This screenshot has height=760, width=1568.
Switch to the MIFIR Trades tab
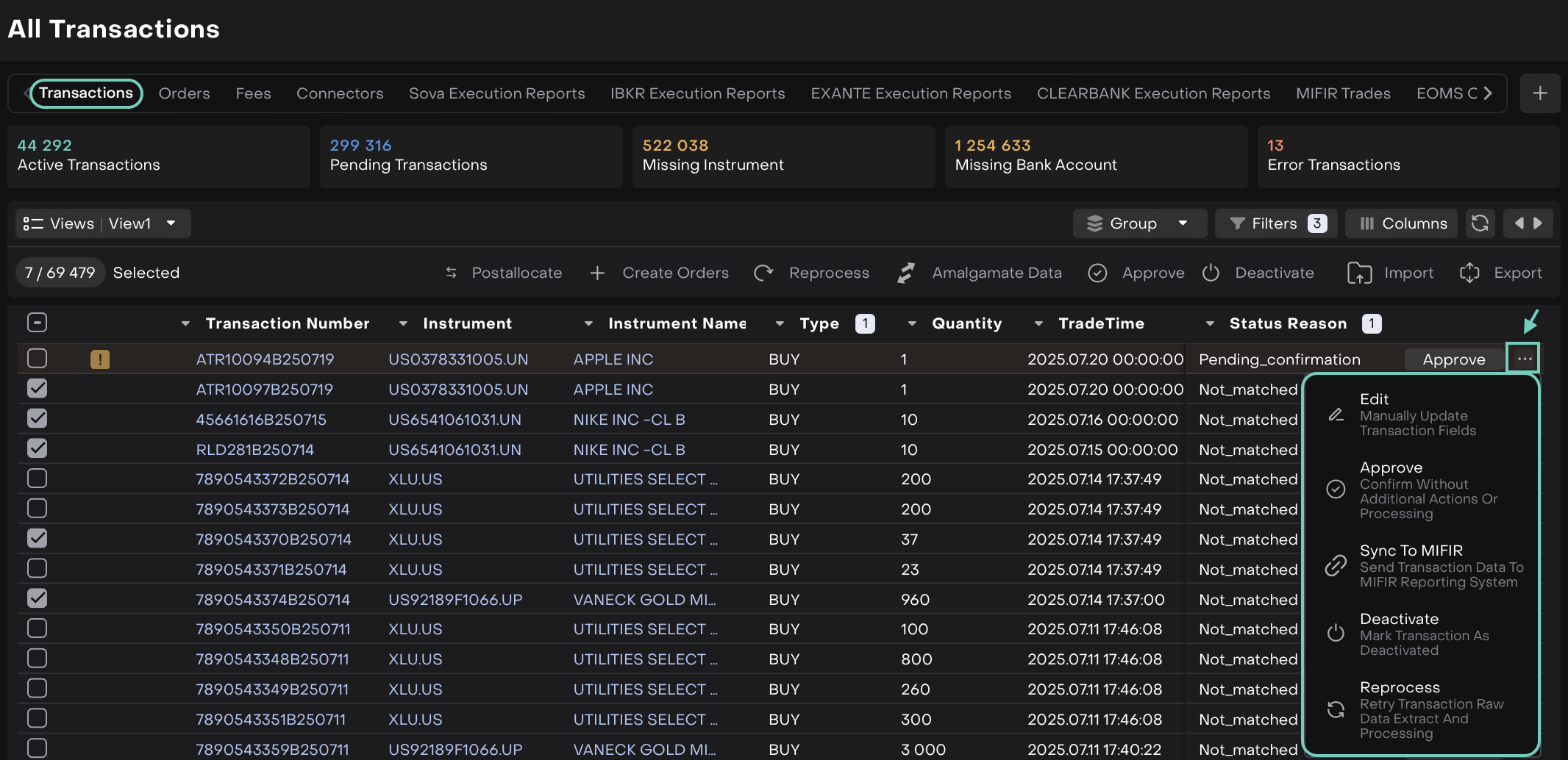pyautogui.click(x=1343, y=93)
